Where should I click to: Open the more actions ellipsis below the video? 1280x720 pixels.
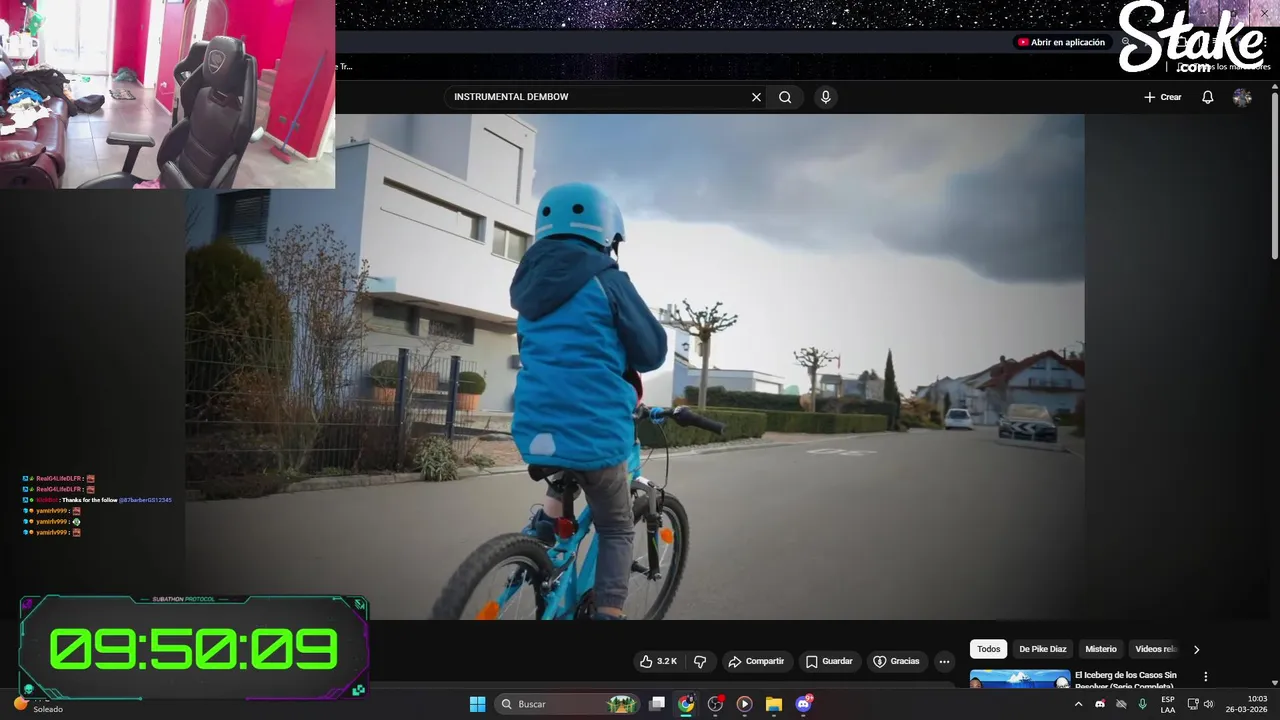coord(944,661)
